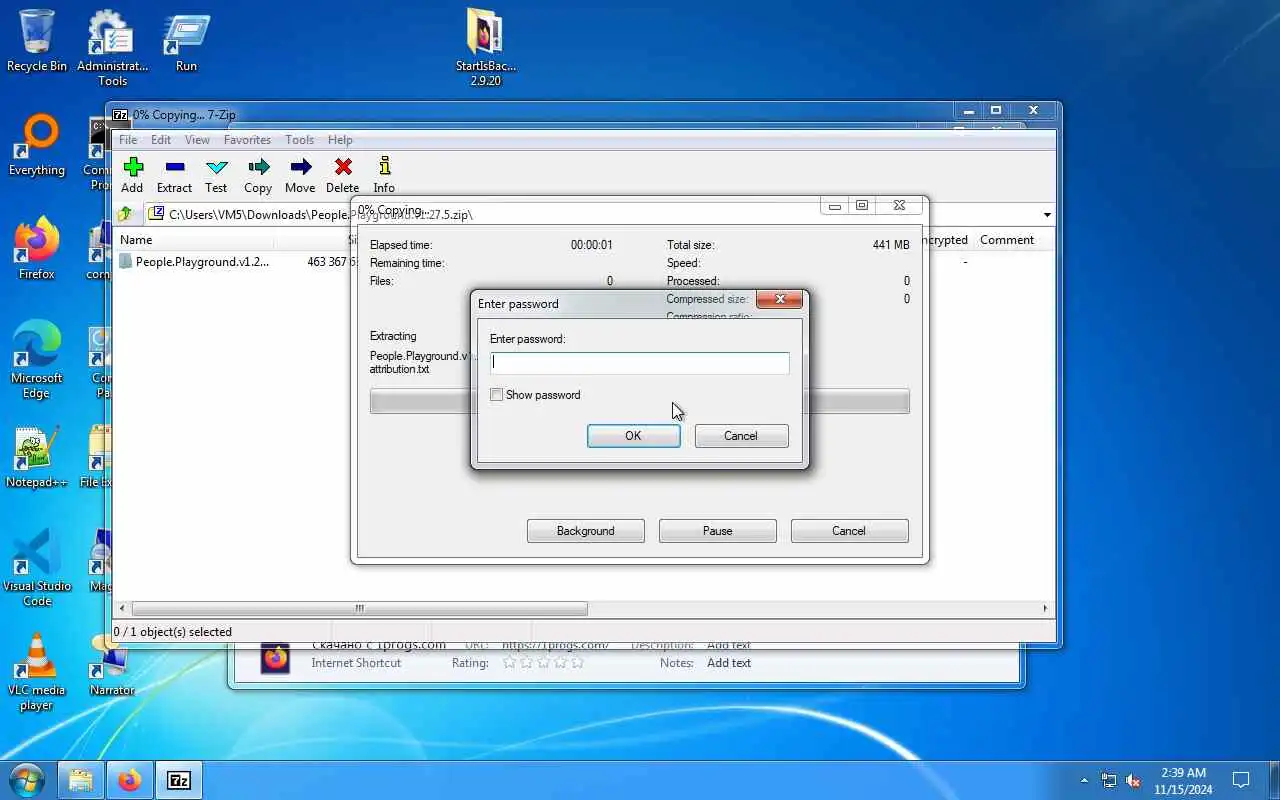Open the Favorites menu in 7-Zip
The height and width of the screenshot is (800, 1280).
pos(247,140)
